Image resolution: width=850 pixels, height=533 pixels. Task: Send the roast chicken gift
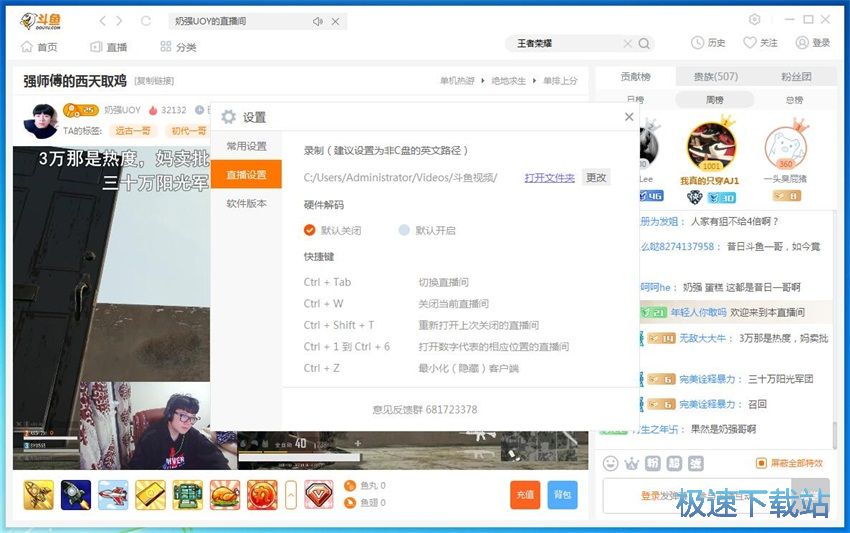(x=224, y=495)
